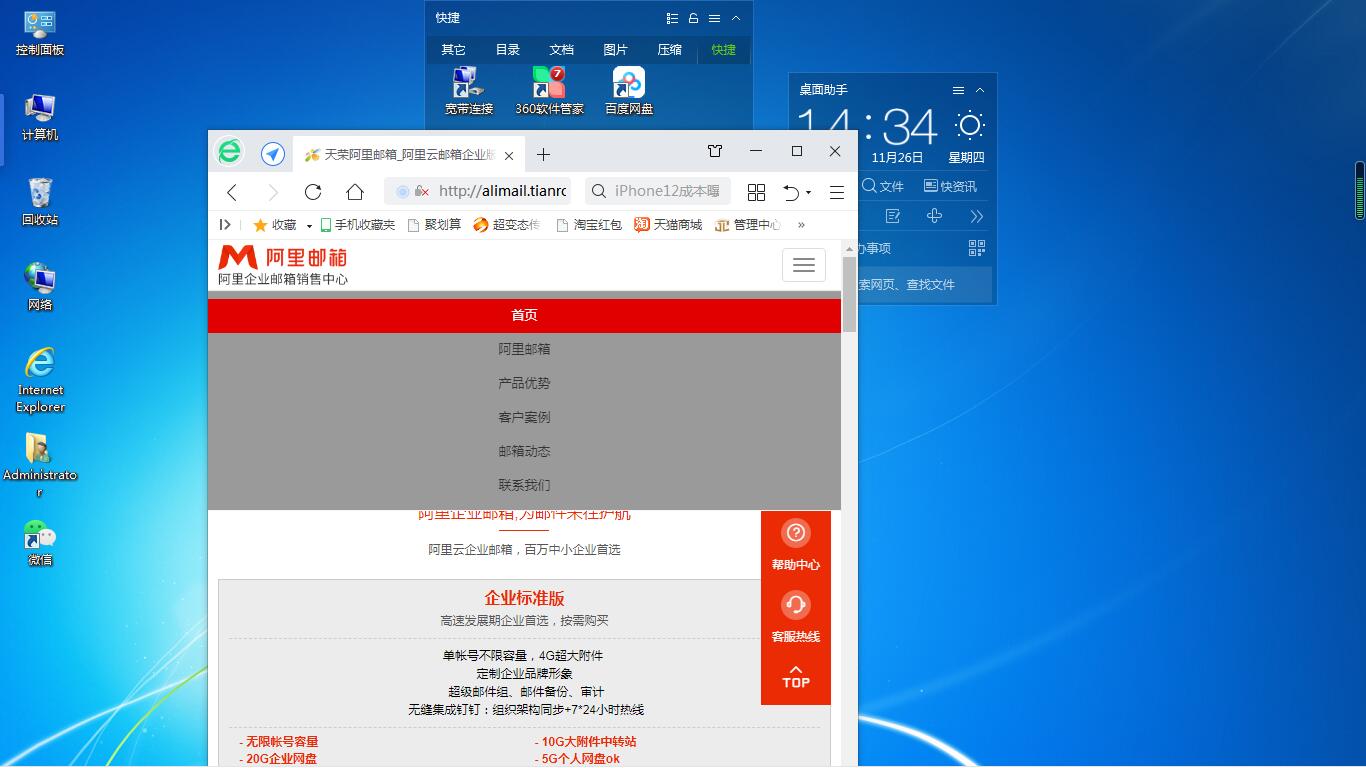Switch to the 图片 tab in 快捷 panel
This screenshot has height=768, width=1366.
[616, 50]
